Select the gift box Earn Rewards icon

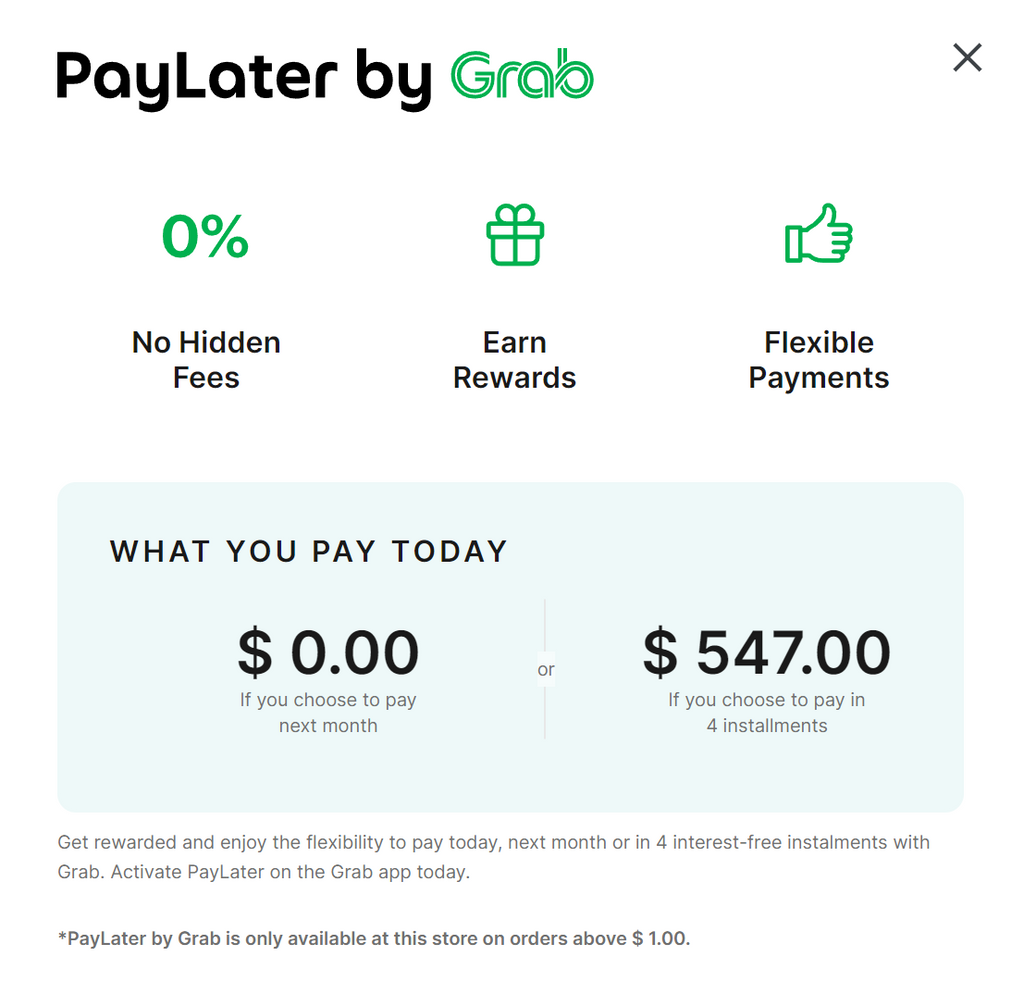(514, 235)
